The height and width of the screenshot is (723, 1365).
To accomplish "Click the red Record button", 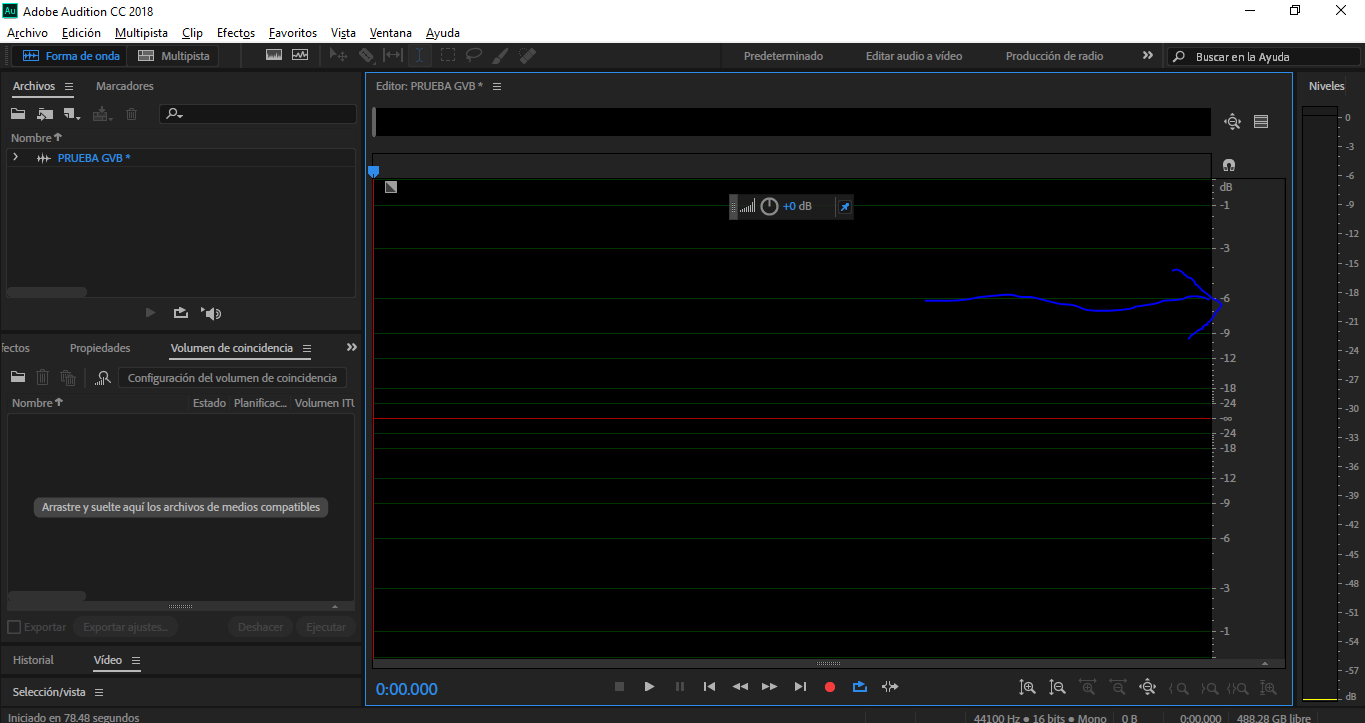I will [829, 687].
